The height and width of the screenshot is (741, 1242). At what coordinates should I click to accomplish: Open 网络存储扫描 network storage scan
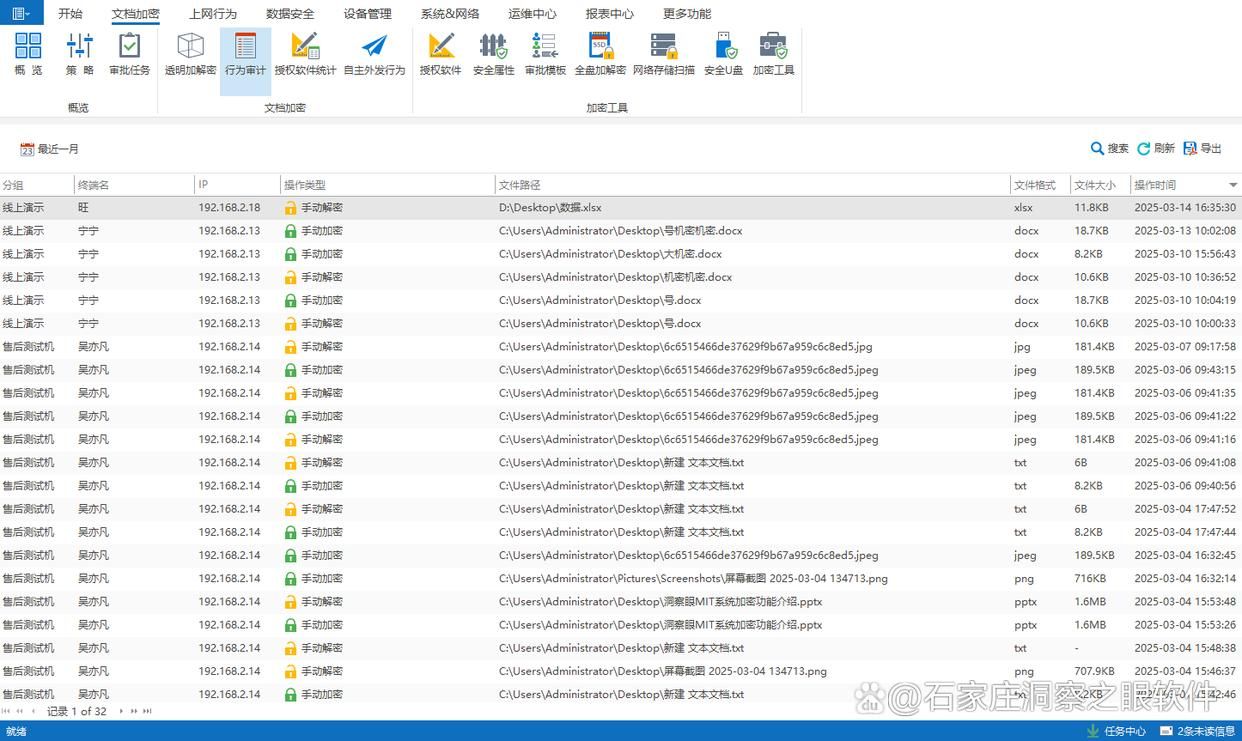pyautogui.click(x=664, y=54)
